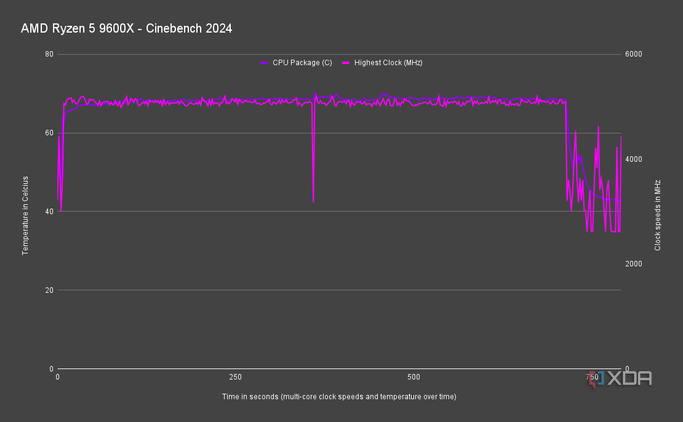
Task: Click the 'Time in seconds' x-axis caption
Action: [339, 397]
